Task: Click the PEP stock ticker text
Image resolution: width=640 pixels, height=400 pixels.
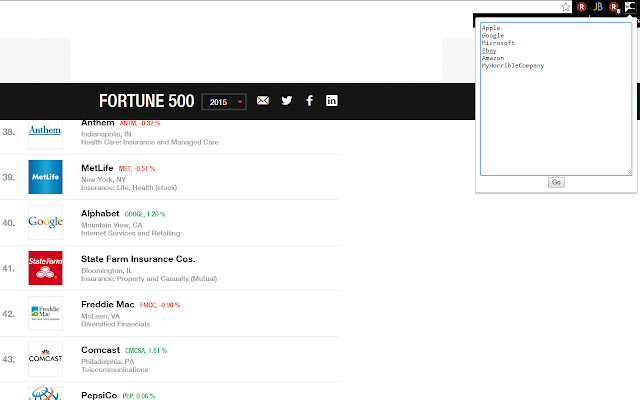Action: click(139, 396)
